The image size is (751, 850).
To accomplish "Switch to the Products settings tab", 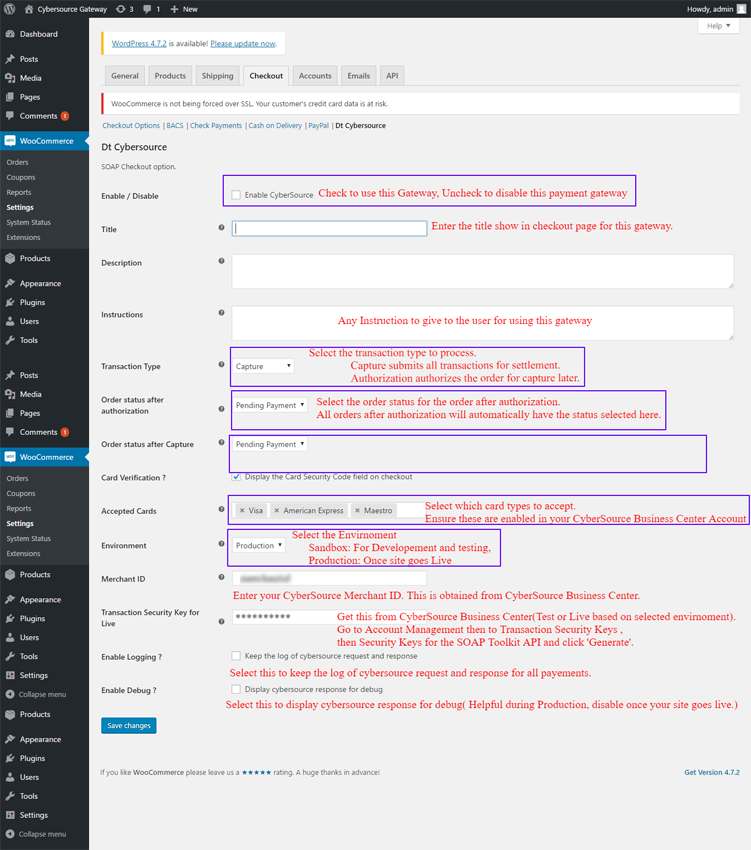I will (170, 76).
